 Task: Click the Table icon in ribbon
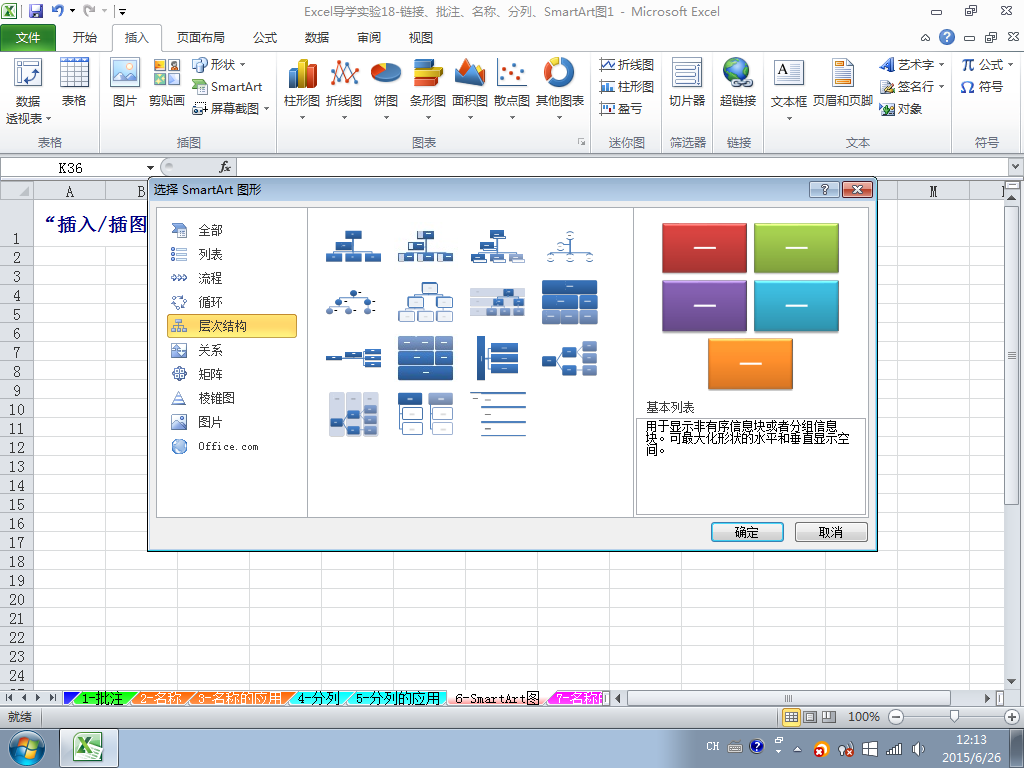click(x=74, y=82)
